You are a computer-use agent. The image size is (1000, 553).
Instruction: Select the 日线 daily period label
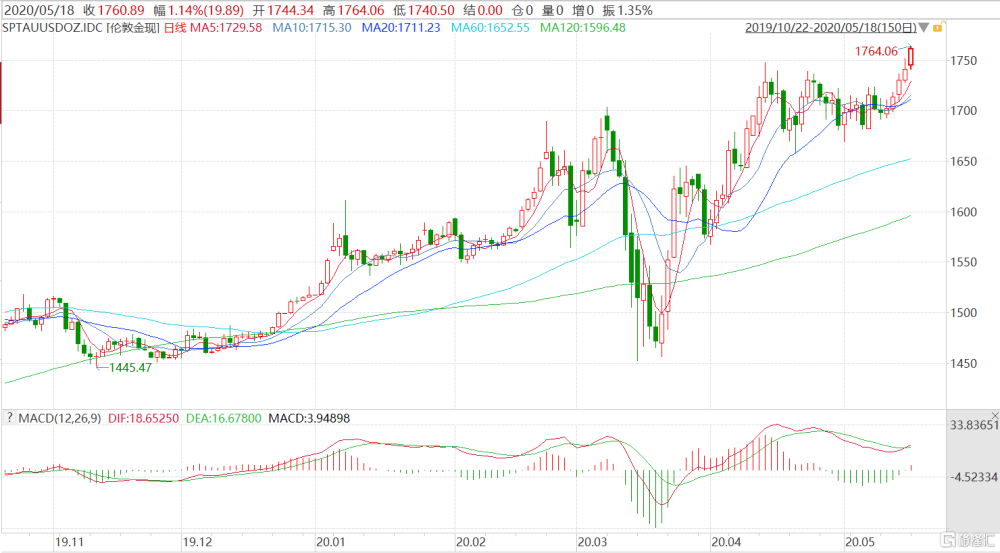175,27
